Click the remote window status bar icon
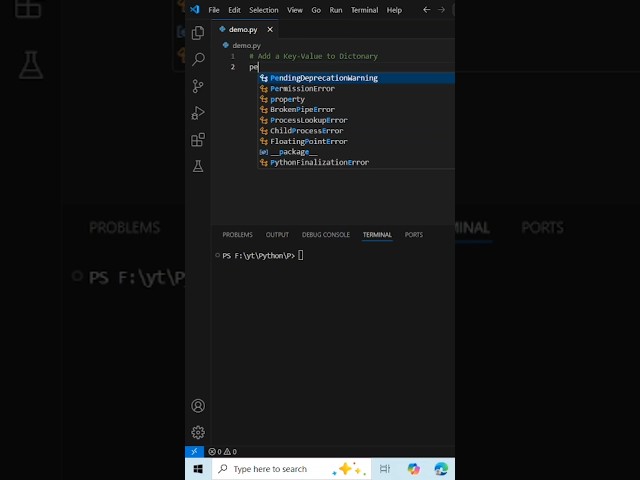Viewport: 640px width, 480px height. click(194, 451)
